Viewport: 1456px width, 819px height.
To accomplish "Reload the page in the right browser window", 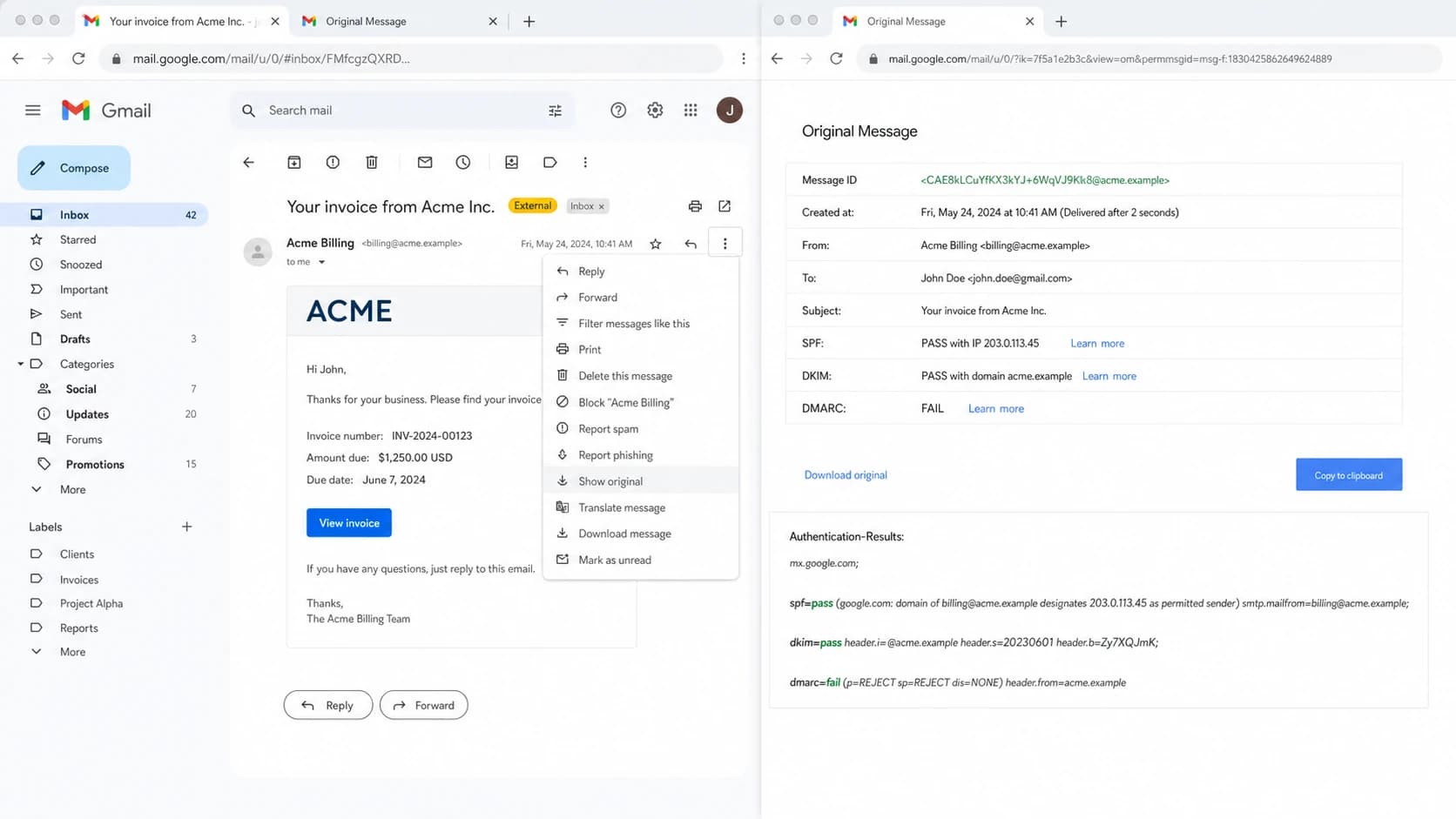I will click(836, 58).
